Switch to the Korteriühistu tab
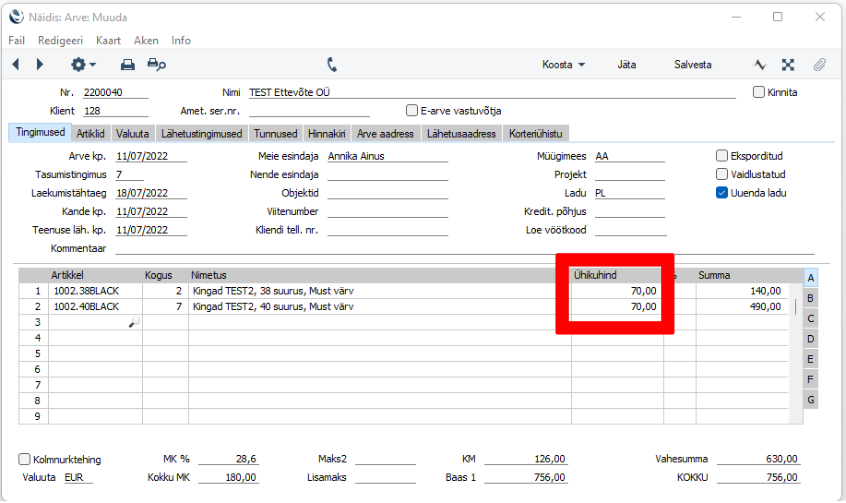 click(x=536, y=133)
